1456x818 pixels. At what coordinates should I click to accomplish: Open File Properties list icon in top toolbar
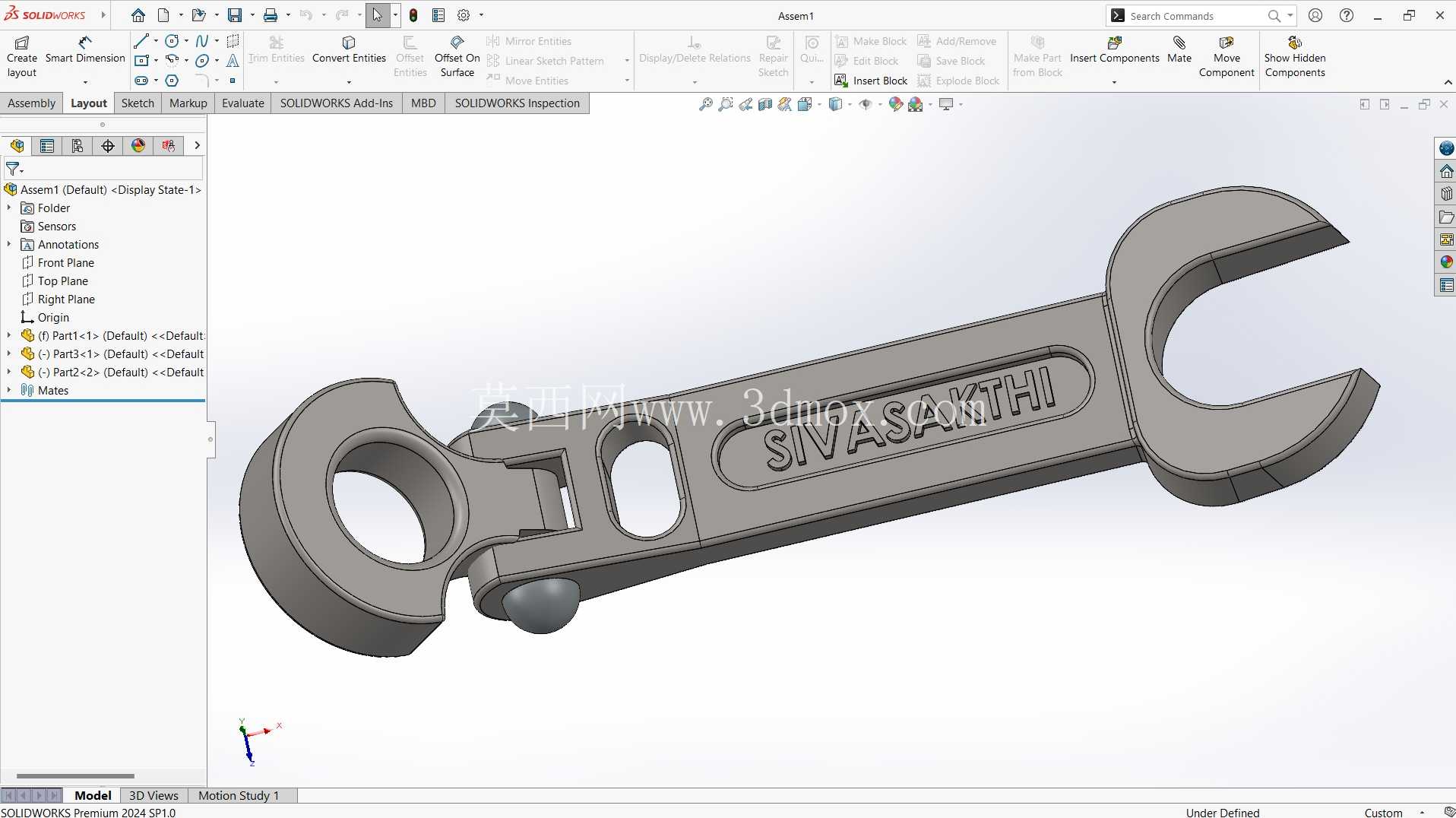(438, 15)
